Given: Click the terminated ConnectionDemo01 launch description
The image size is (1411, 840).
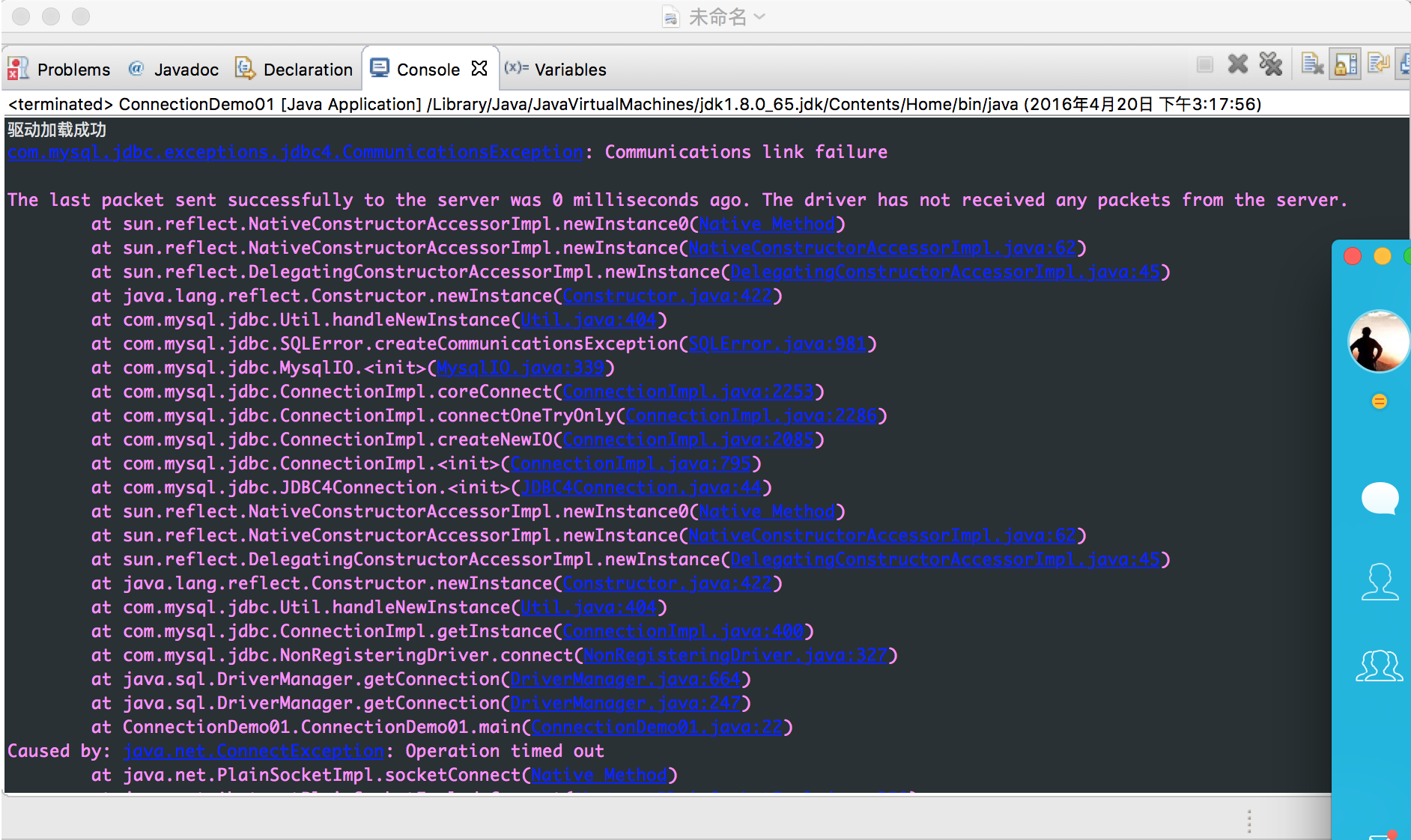Looking at the screenshot, I should click(x=635, y=104).
